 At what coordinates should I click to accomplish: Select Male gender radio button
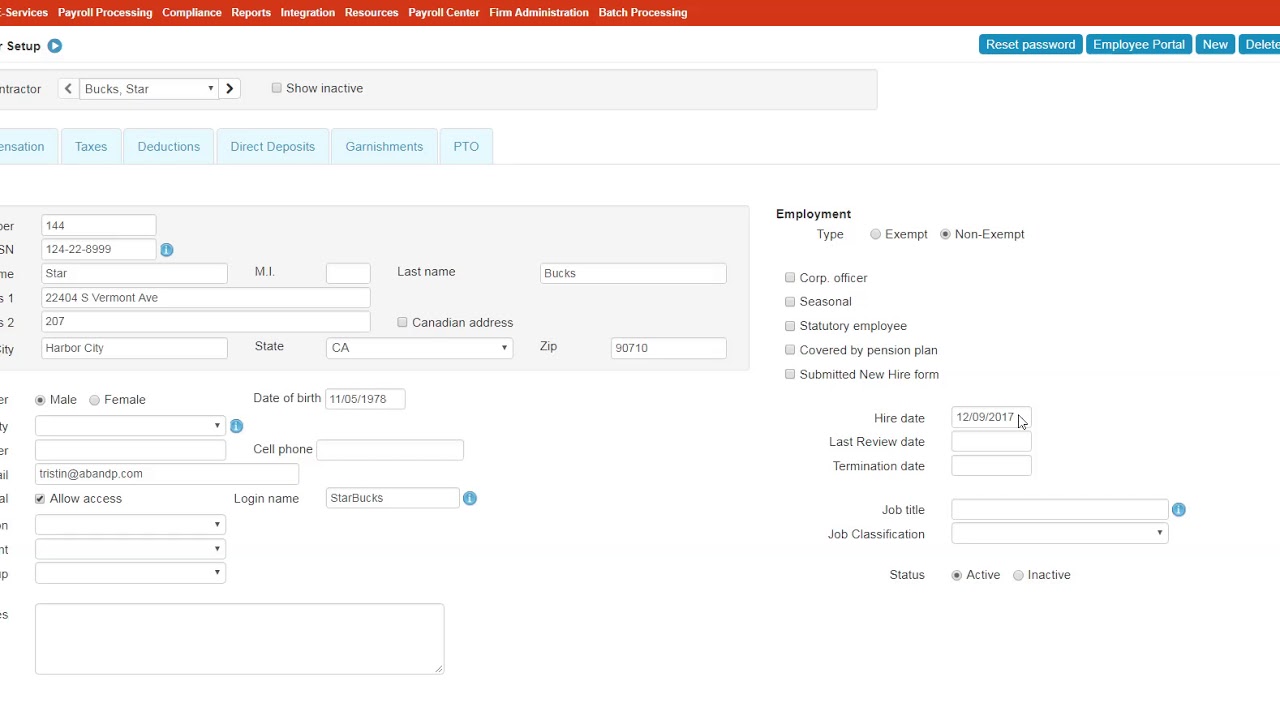coord(40,400)
